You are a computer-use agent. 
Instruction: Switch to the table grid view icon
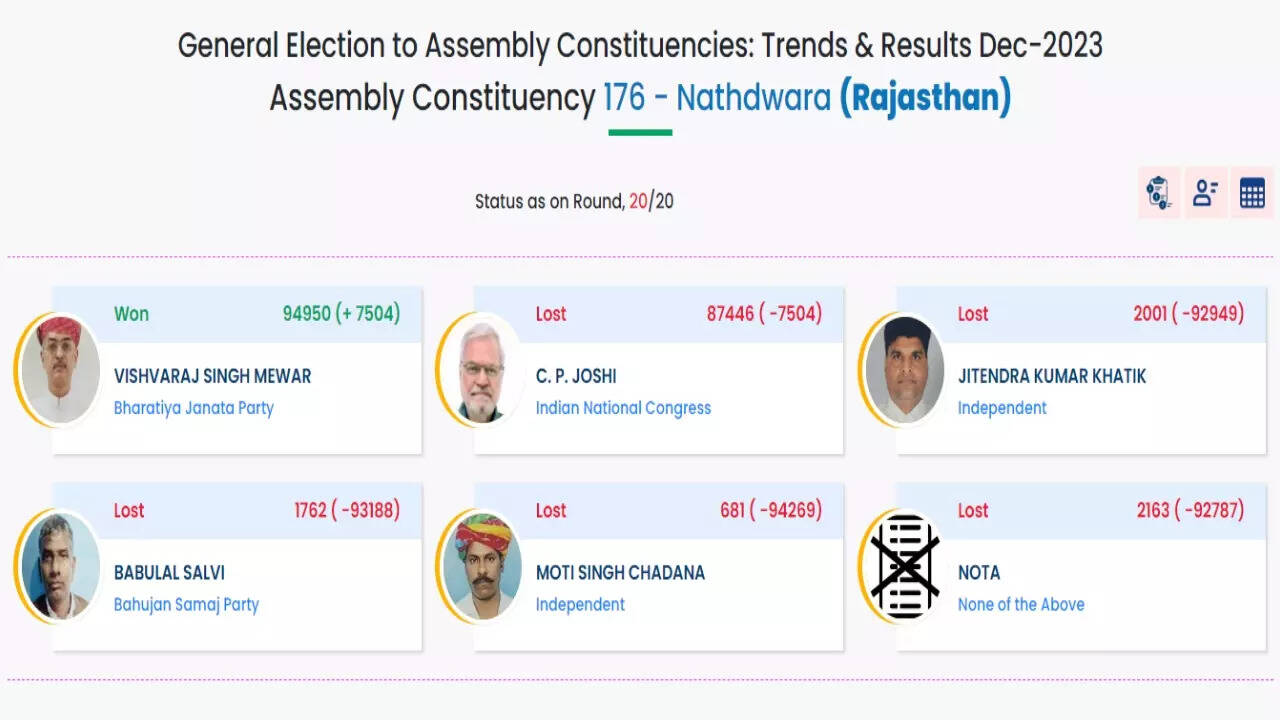(x=1252, y=193)
